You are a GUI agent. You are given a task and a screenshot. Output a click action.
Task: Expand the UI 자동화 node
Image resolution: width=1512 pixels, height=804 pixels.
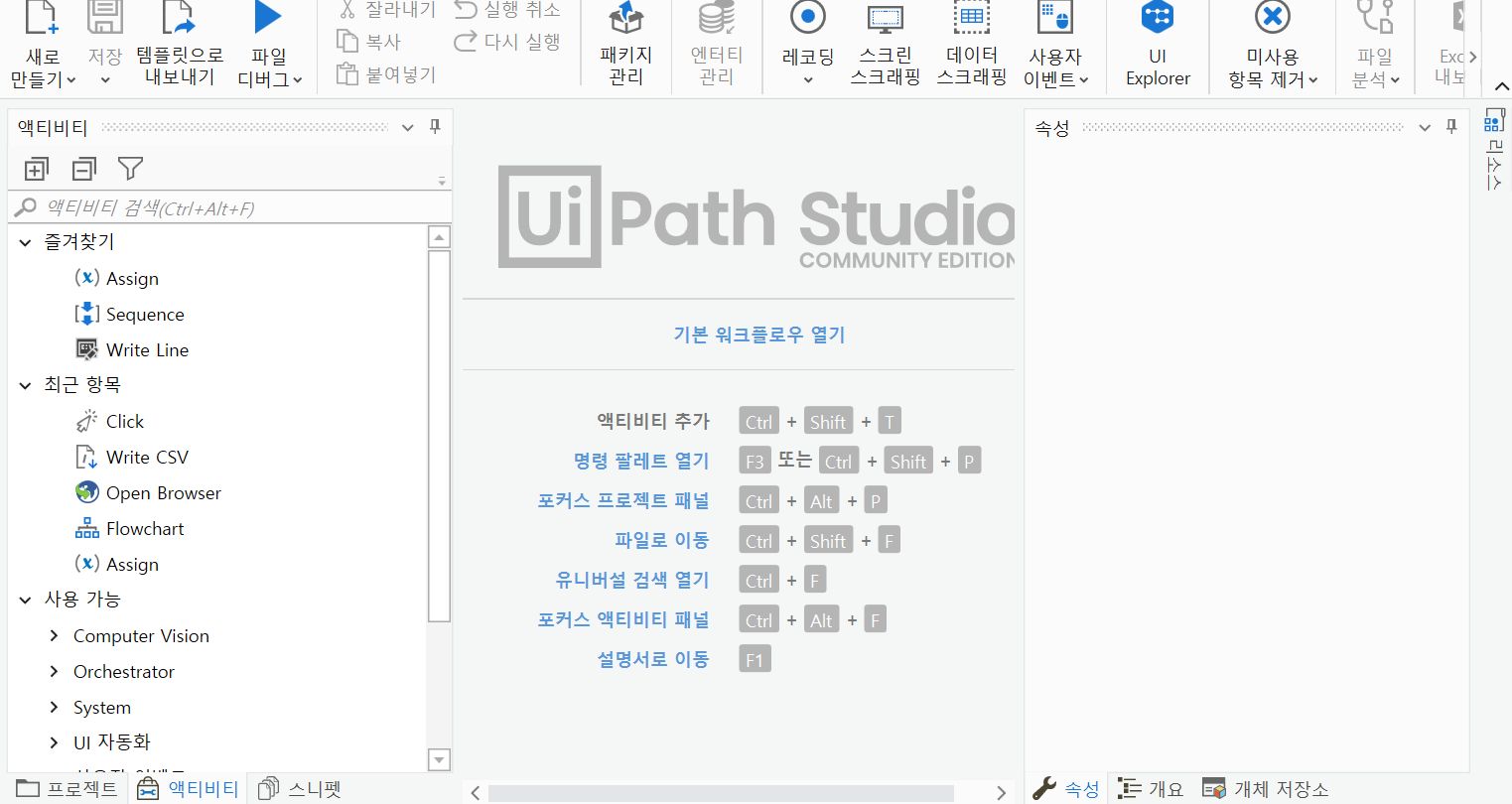pyautogui.click(x=54, y=741)
